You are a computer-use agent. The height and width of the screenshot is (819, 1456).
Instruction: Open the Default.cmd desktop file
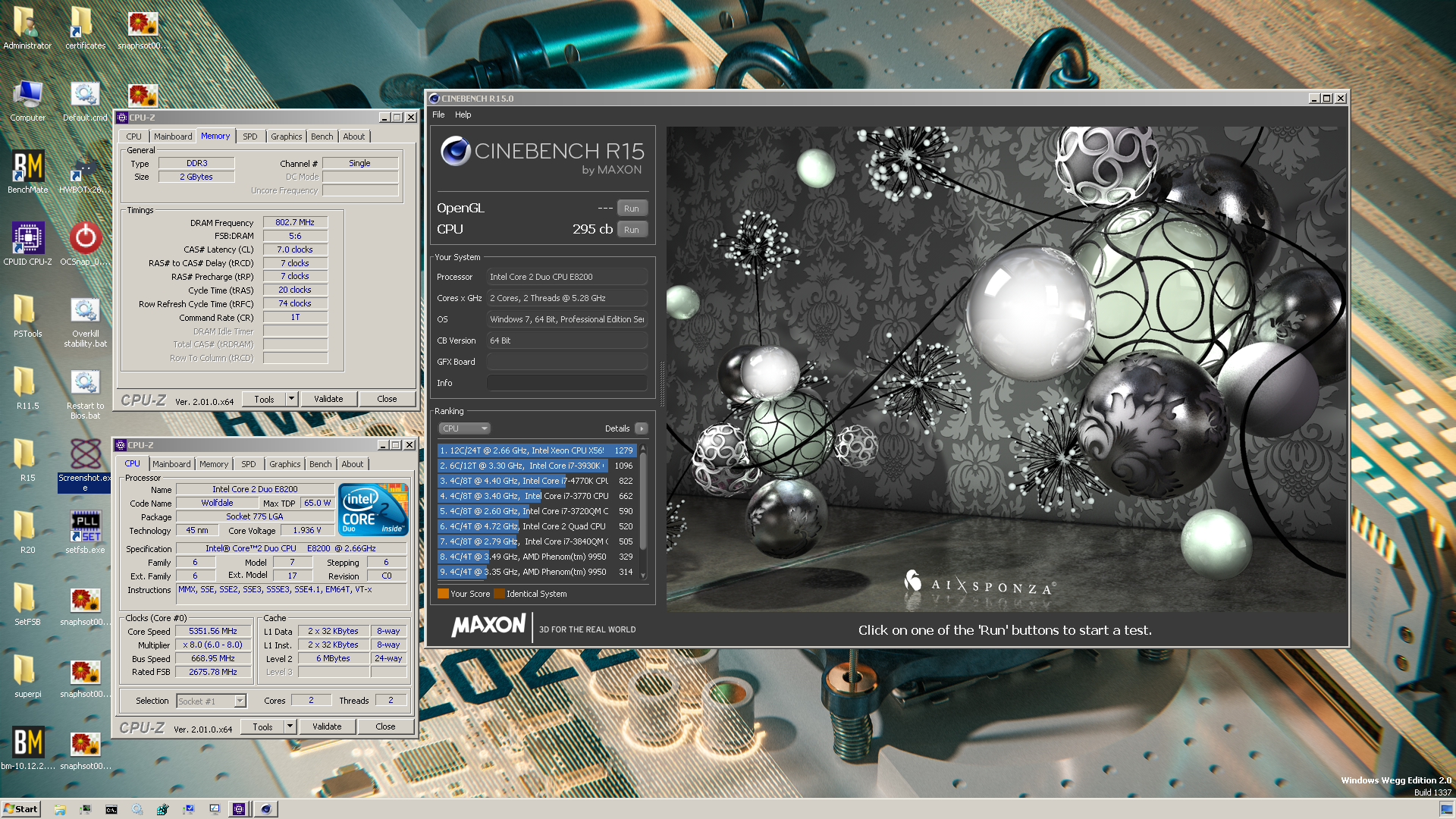click(x=86, y=101)
